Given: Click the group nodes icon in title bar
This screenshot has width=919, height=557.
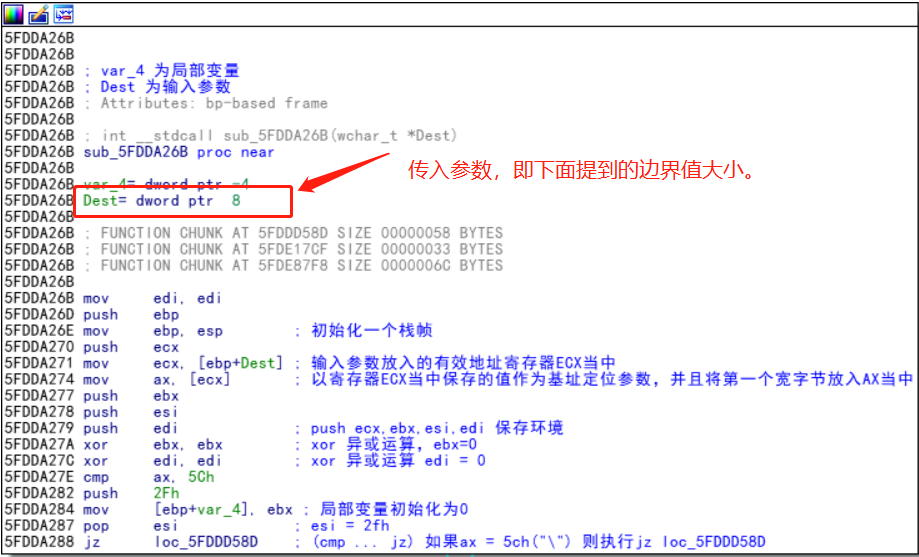Looking at the screenshot, I should pyautogui.click(x=64, y=14).
